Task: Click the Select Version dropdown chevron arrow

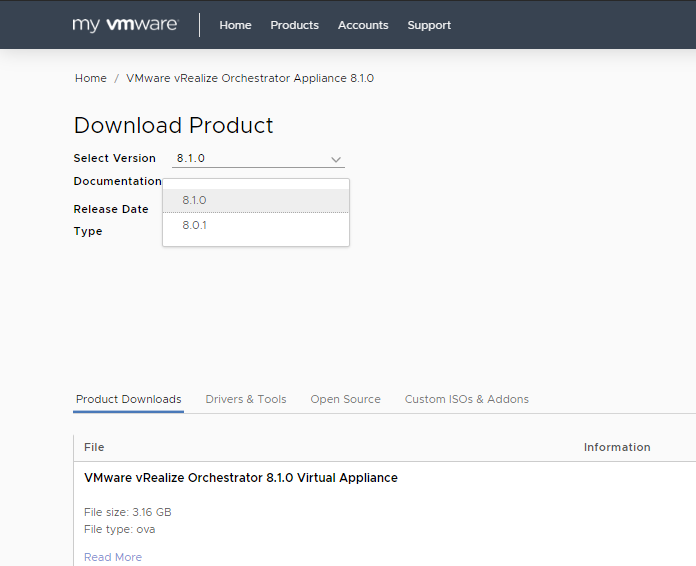Action: pos(336,159)
